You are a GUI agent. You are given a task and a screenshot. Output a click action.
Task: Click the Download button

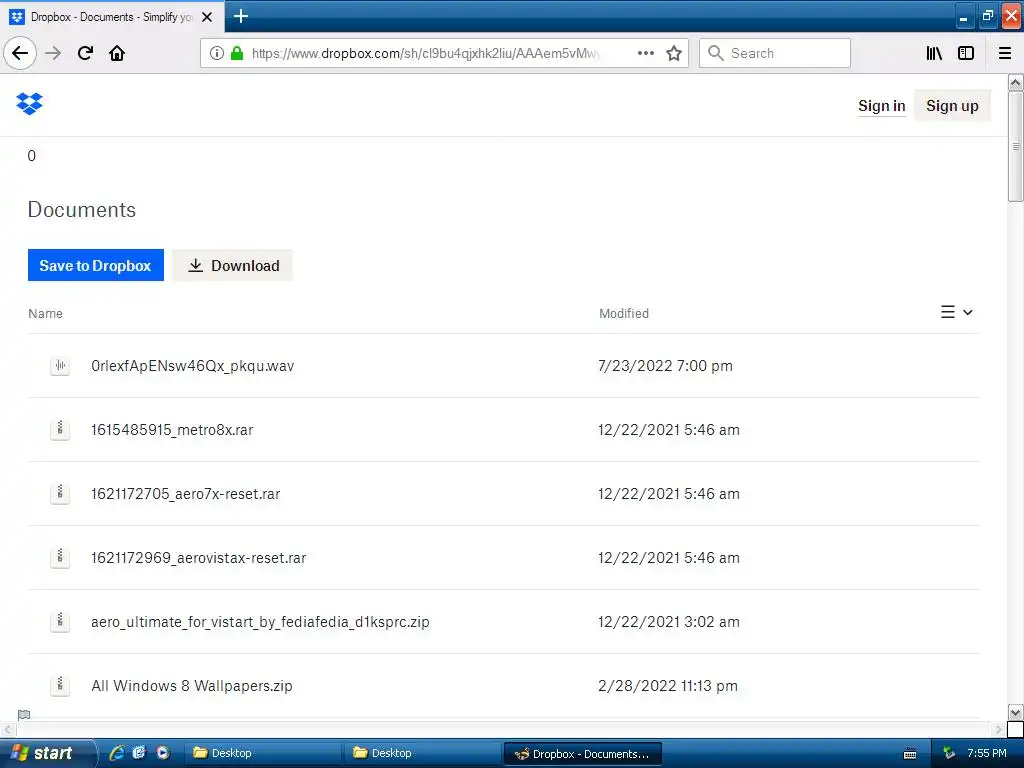tap(232, 265)
